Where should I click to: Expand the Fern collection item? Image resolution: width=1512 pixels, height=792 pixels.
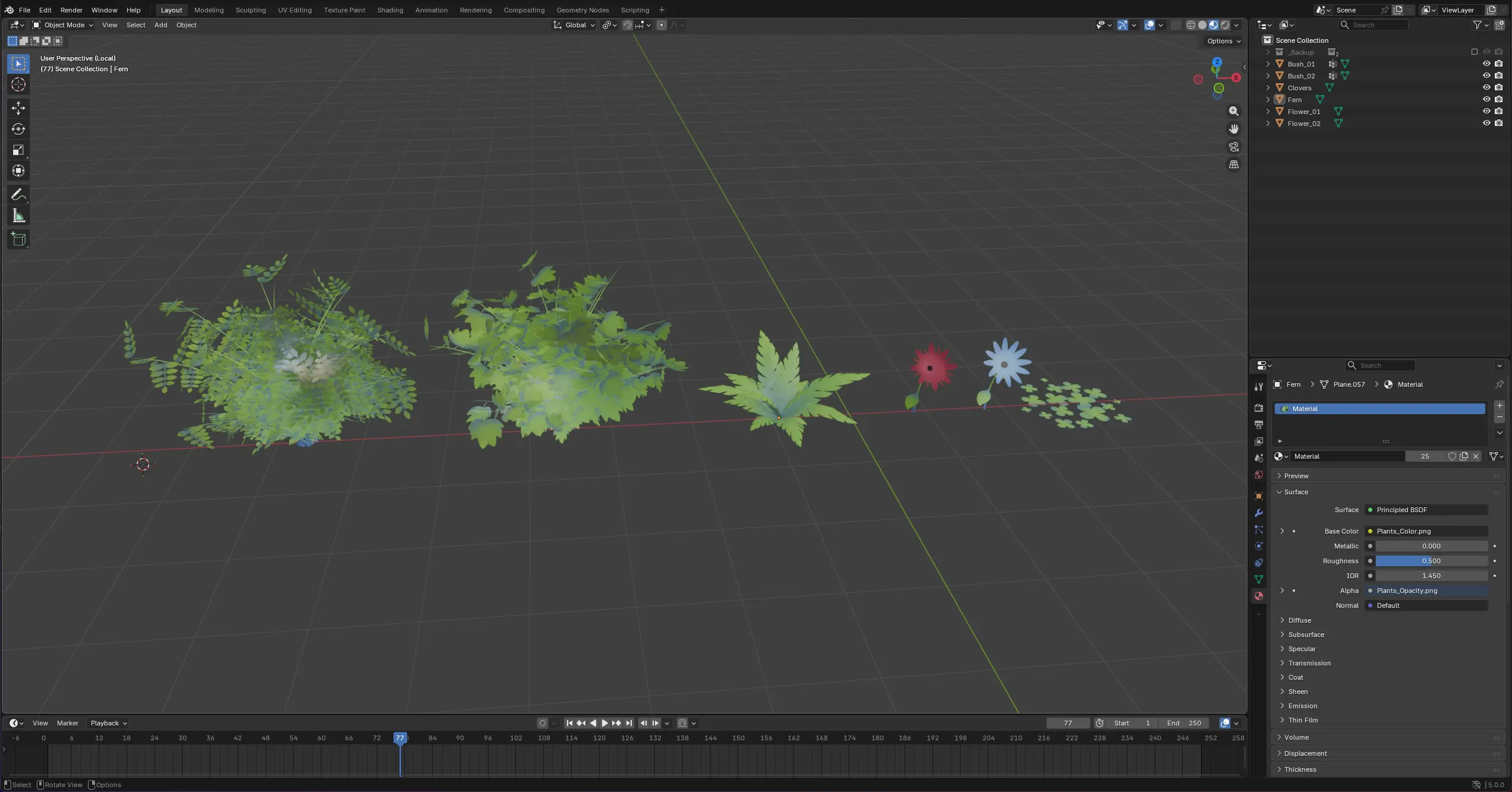click(1268, 100)
